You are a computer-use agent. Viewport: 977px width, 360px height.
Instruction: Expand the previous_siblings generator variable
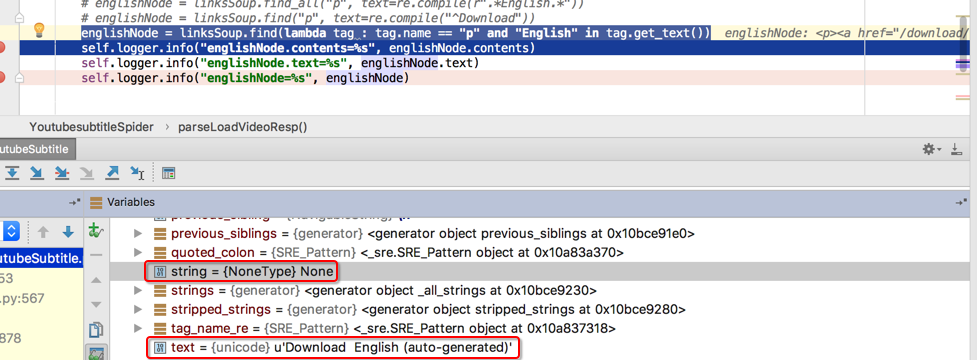138,234
